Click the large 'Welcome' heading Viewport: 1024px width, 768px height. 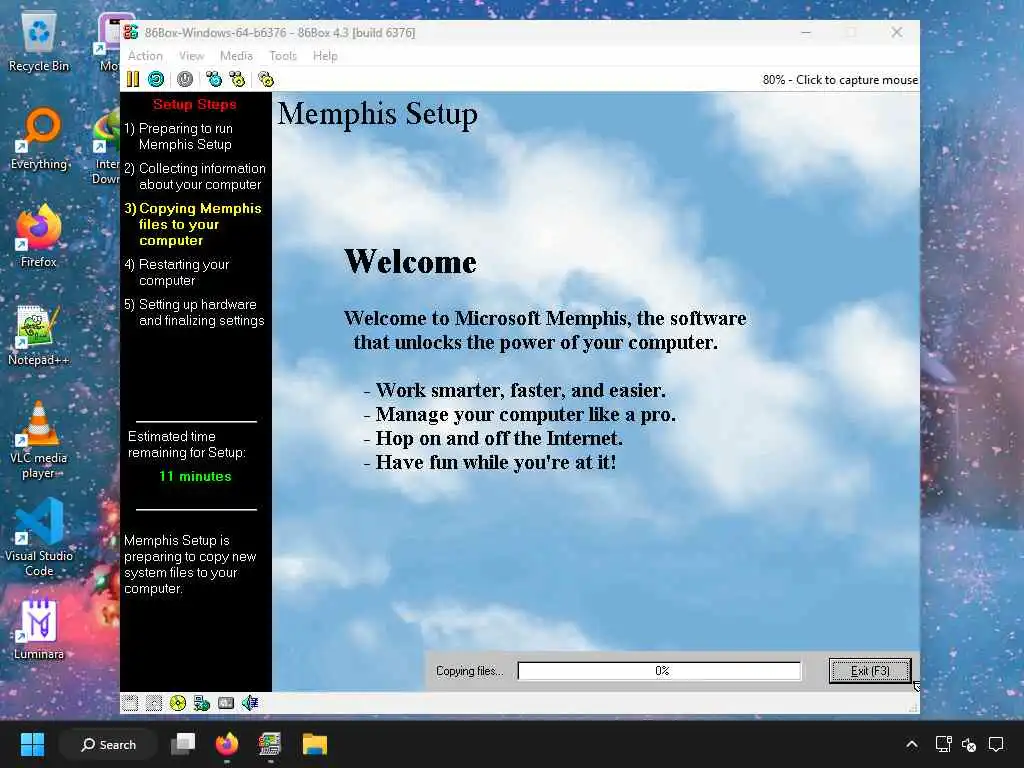point(410,262)
